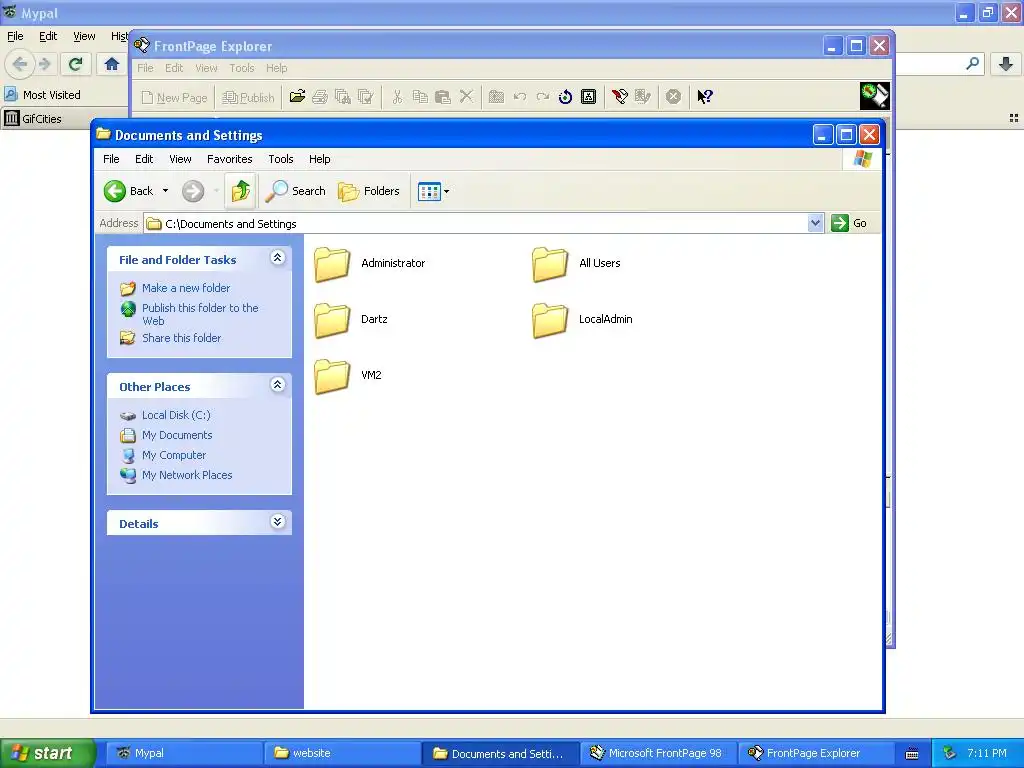Go to Local Disk (C:)
The image size is (1024, 768).
pos(176,415)
